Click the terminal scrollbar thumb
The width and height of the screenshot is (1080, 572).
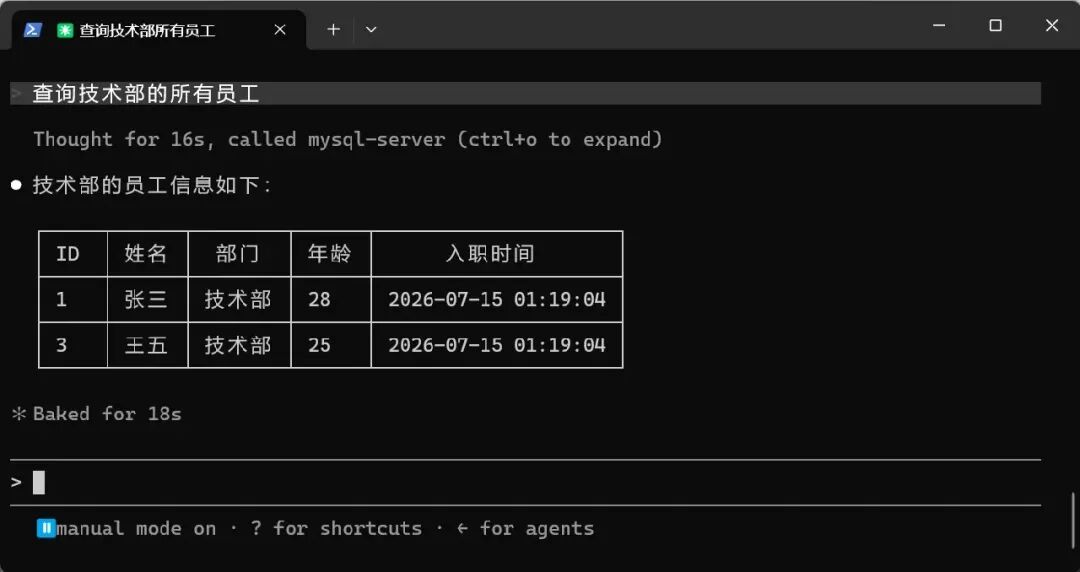pos(1072,520)
